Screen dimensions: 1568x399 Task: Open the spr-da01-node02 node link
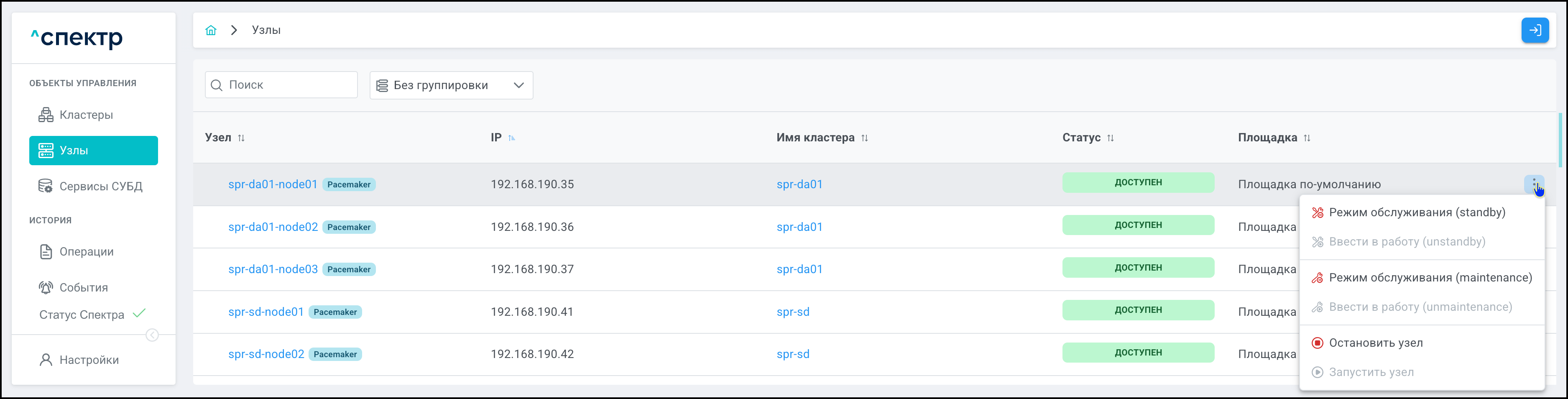273,227
